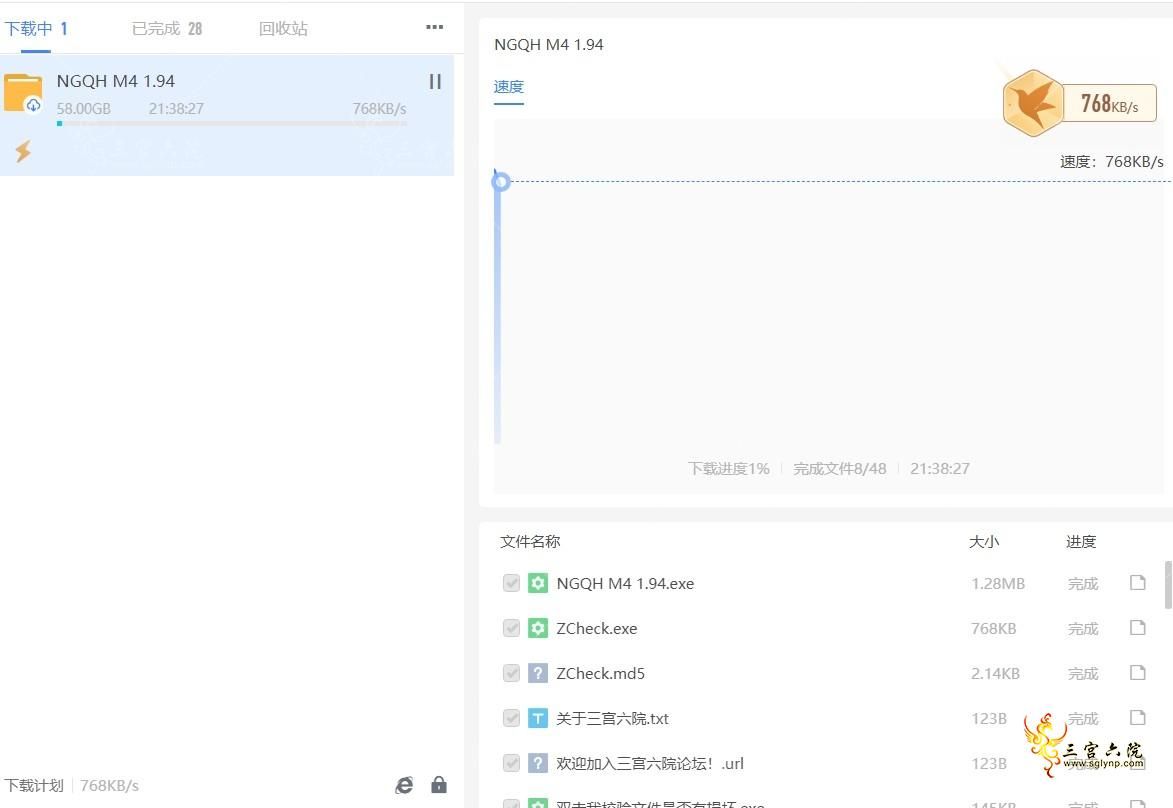Viewport: 1173px width, 808px height.
Task: Click 123B size of 关于三宫六院.txt
Action: tap(989, 718)
